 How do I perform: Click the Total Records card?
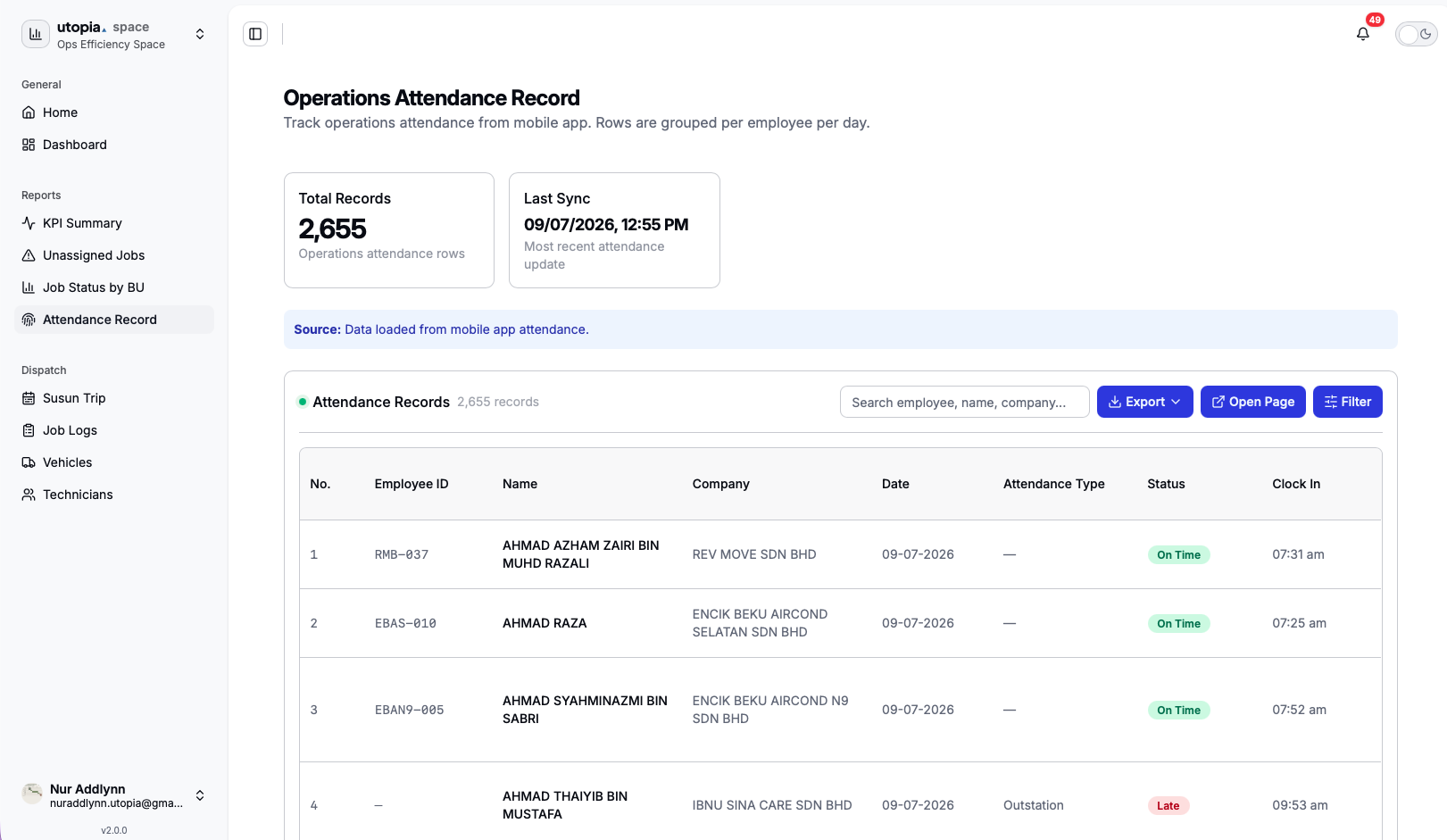point(389,230)
